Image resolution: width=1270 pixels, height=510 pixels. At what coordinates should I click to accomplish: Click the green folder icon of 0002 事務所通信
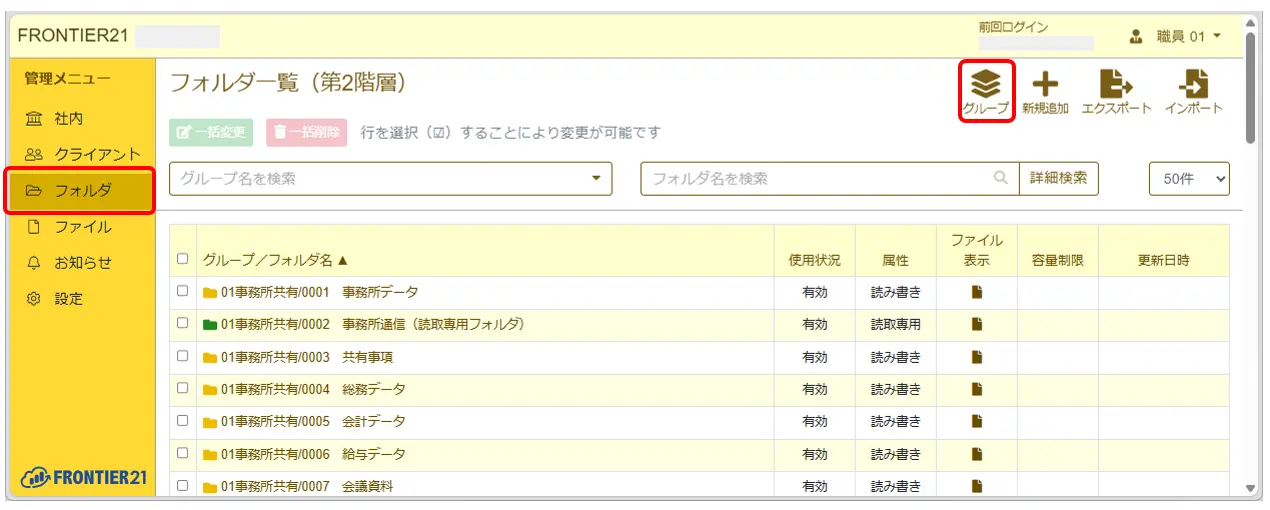coord(210,325)
